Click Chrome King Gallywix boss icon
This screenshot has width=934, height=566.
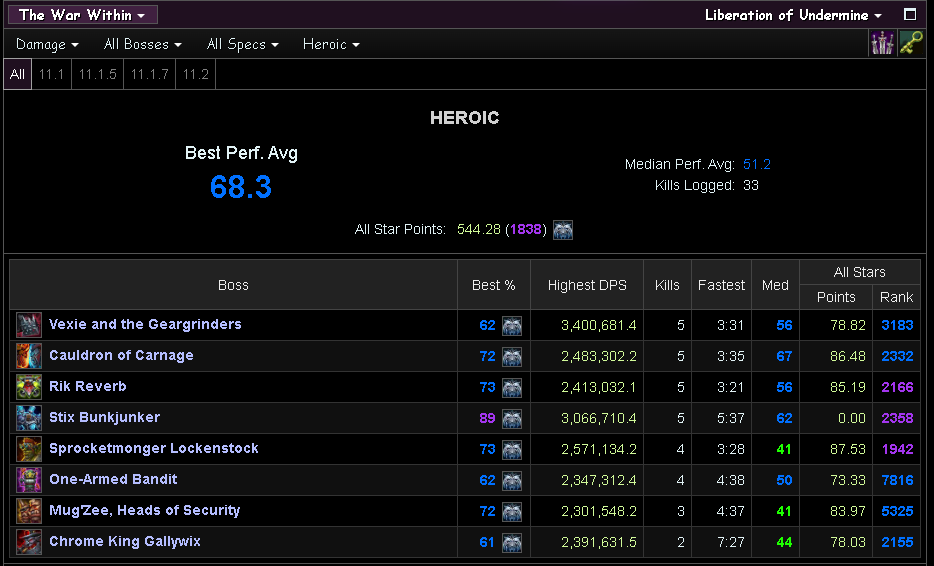coord(29,542)
